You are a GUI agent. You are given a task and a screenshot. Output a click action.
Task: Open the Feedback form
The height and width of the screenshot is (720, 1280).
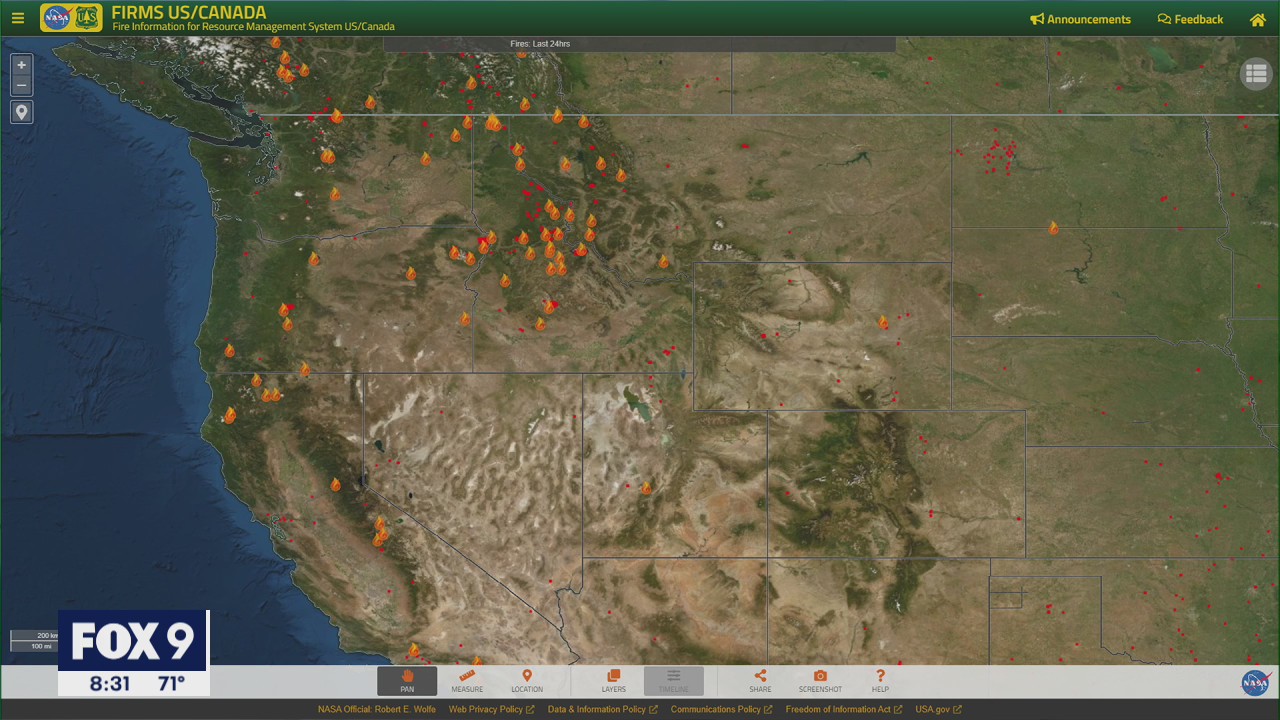[x=1190, y=19]
